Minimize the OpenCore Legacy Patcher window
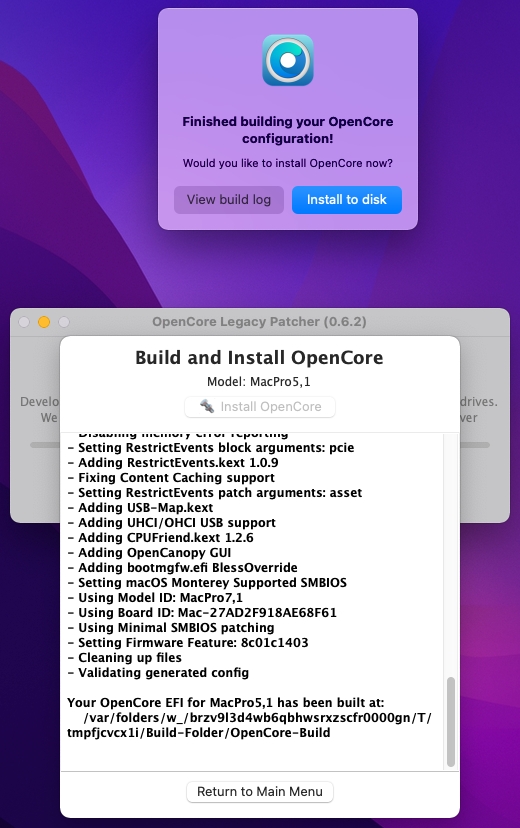Image resolution: width=520 pixels, height=828 pixels. coord(44,322)
